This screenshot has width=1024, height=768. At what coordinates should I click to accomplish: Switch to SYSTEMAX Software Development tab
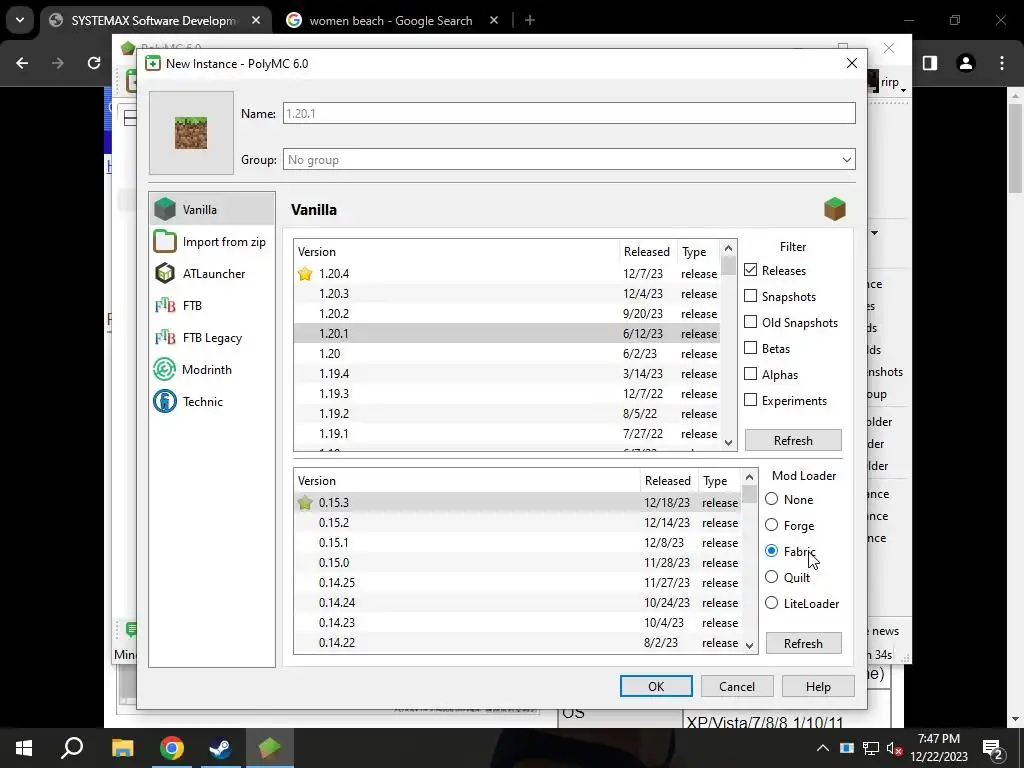tap(152, 20)
